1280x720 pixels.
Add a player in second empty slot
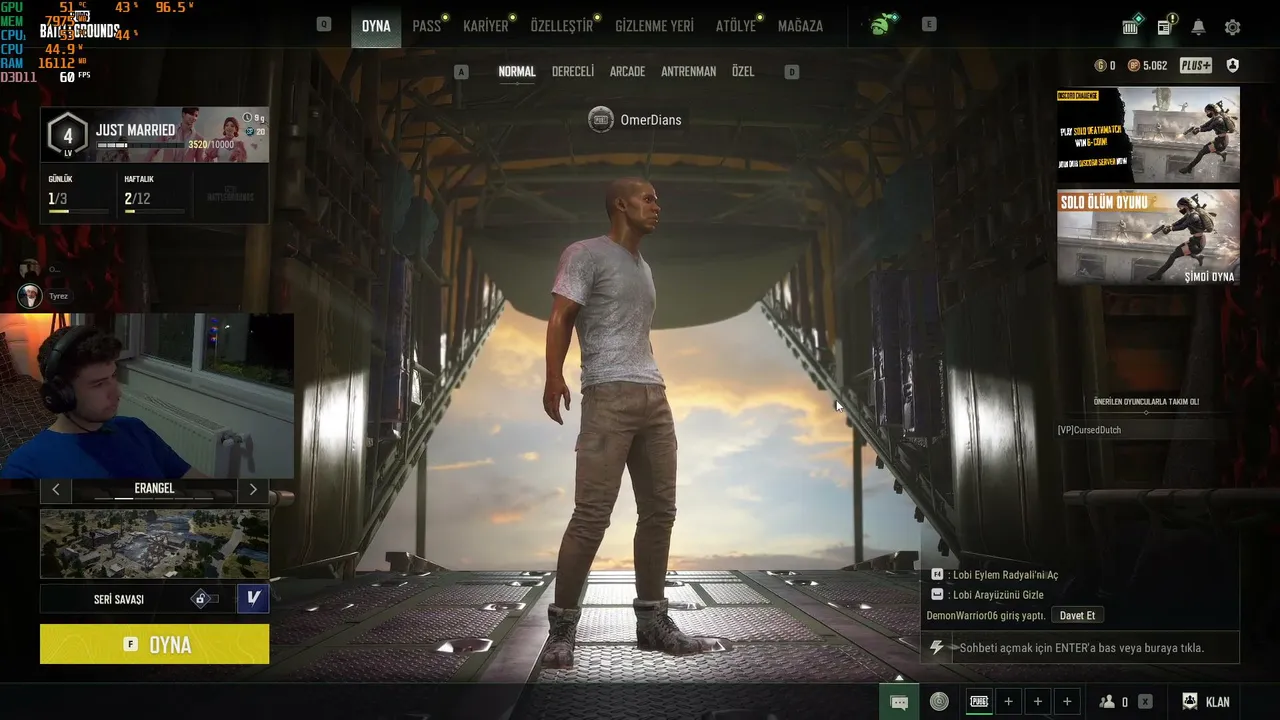(1038, 702)
